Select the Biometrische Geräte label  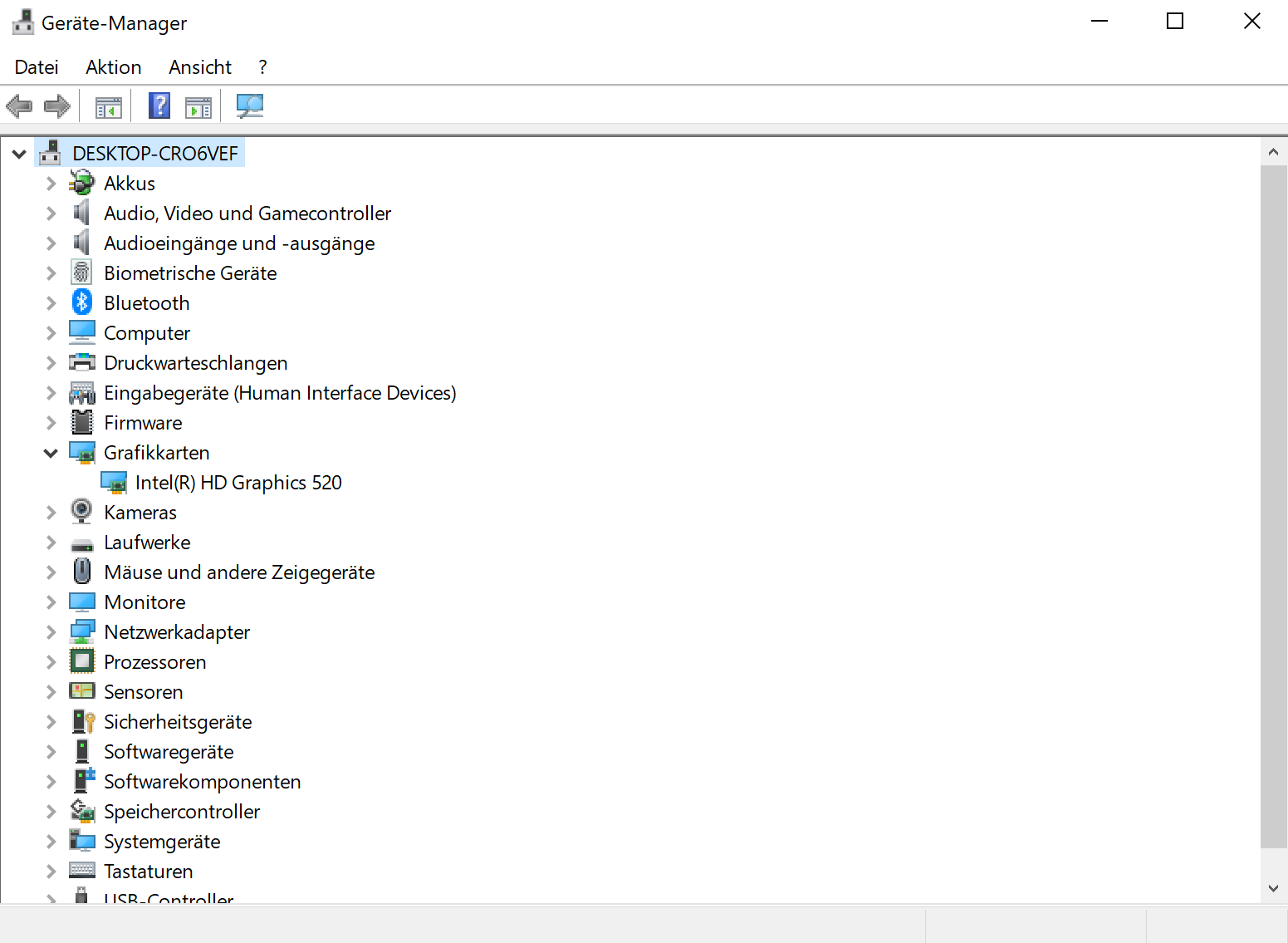pyautogui.click(x=190, y=273)
